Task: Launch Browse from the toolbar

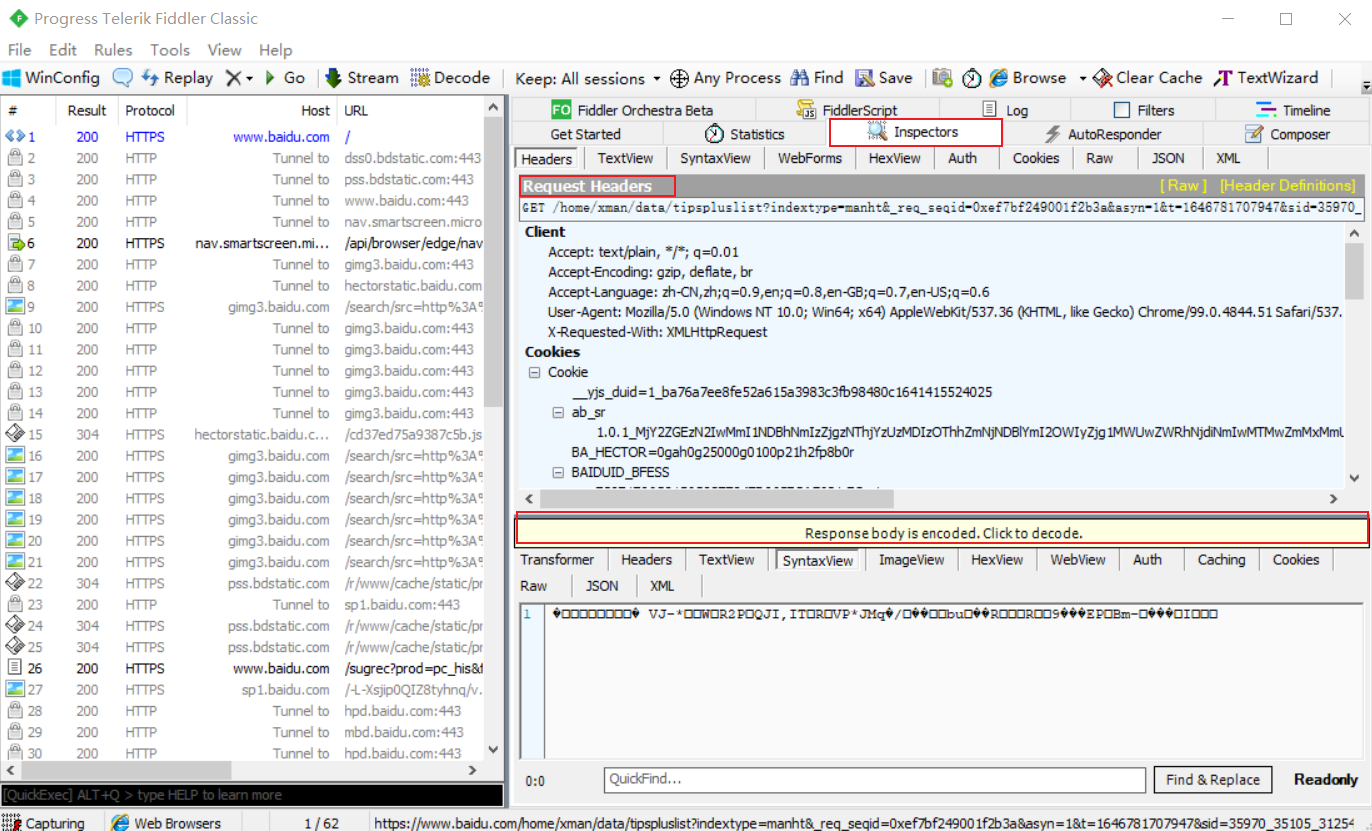Action: pos(1028,78)
